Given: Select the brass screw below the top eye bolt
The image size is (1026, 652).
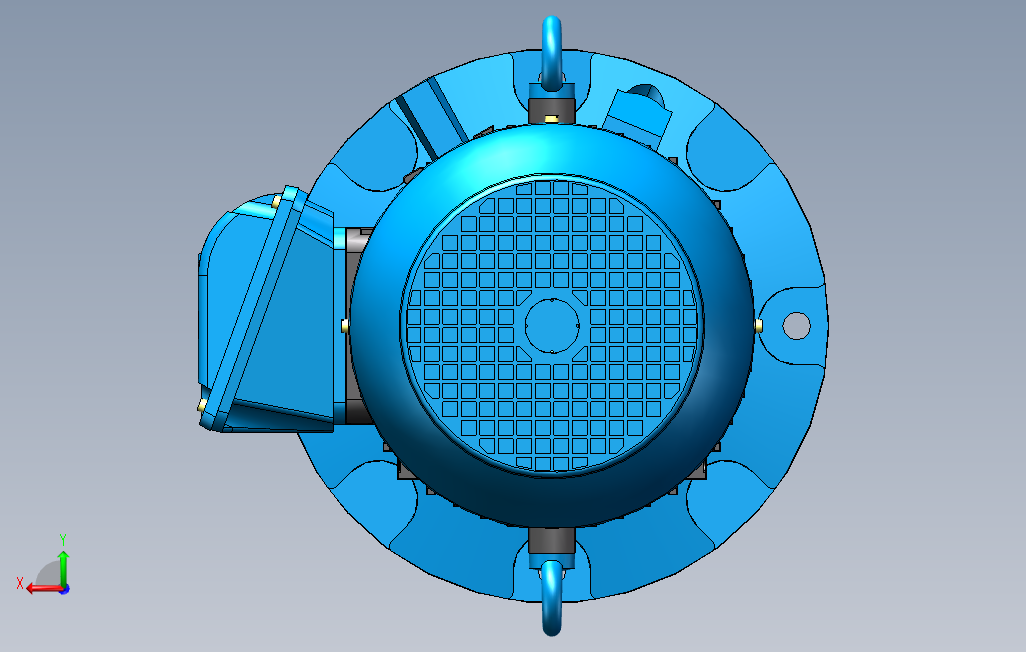Looking at the screenshot, I should (x=552, y=118).
